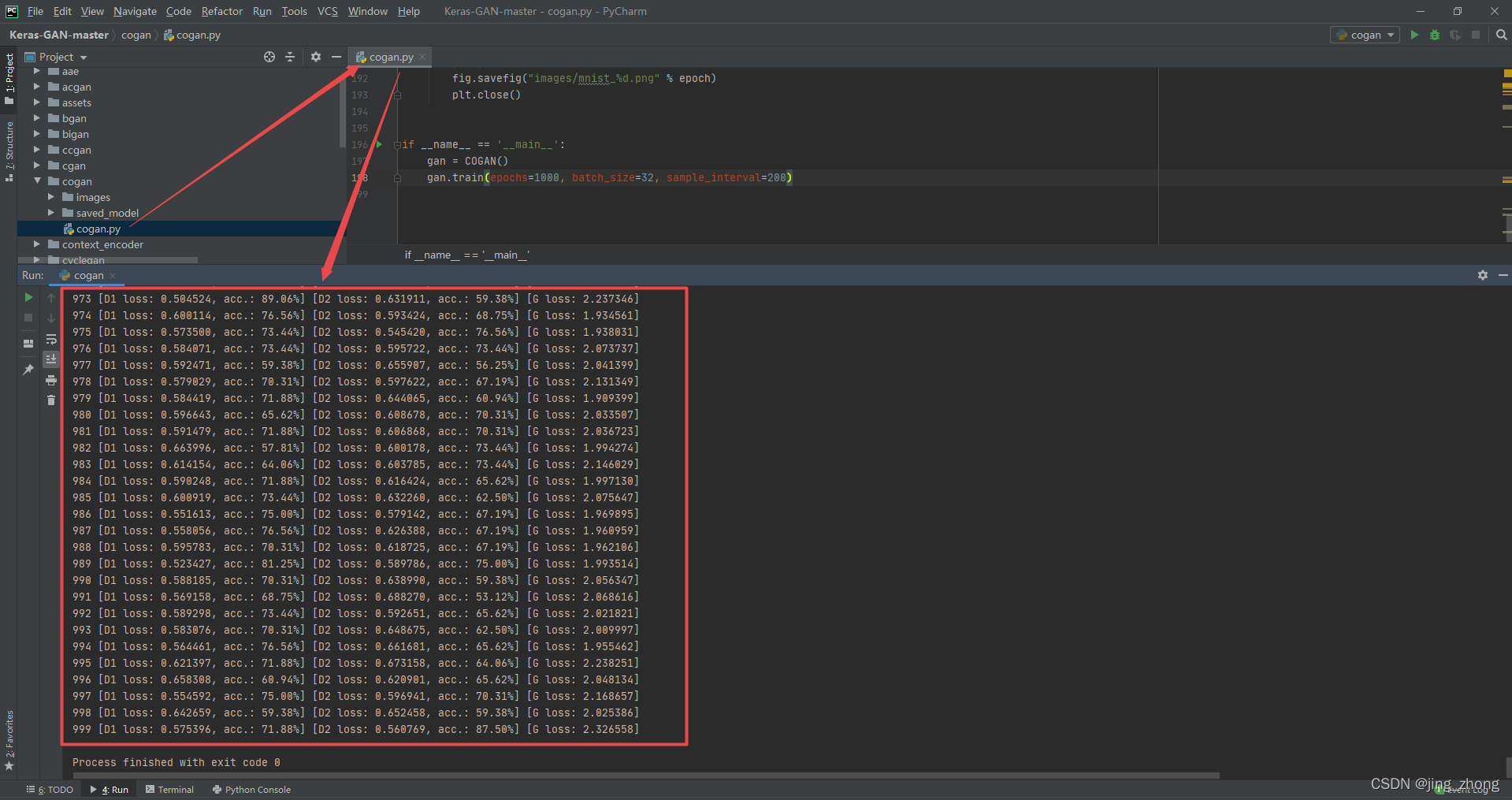The width and height of the screenshot is (1512, 800).
Task: Click the Up the stack trace arrow
Action: pos(51,297)
